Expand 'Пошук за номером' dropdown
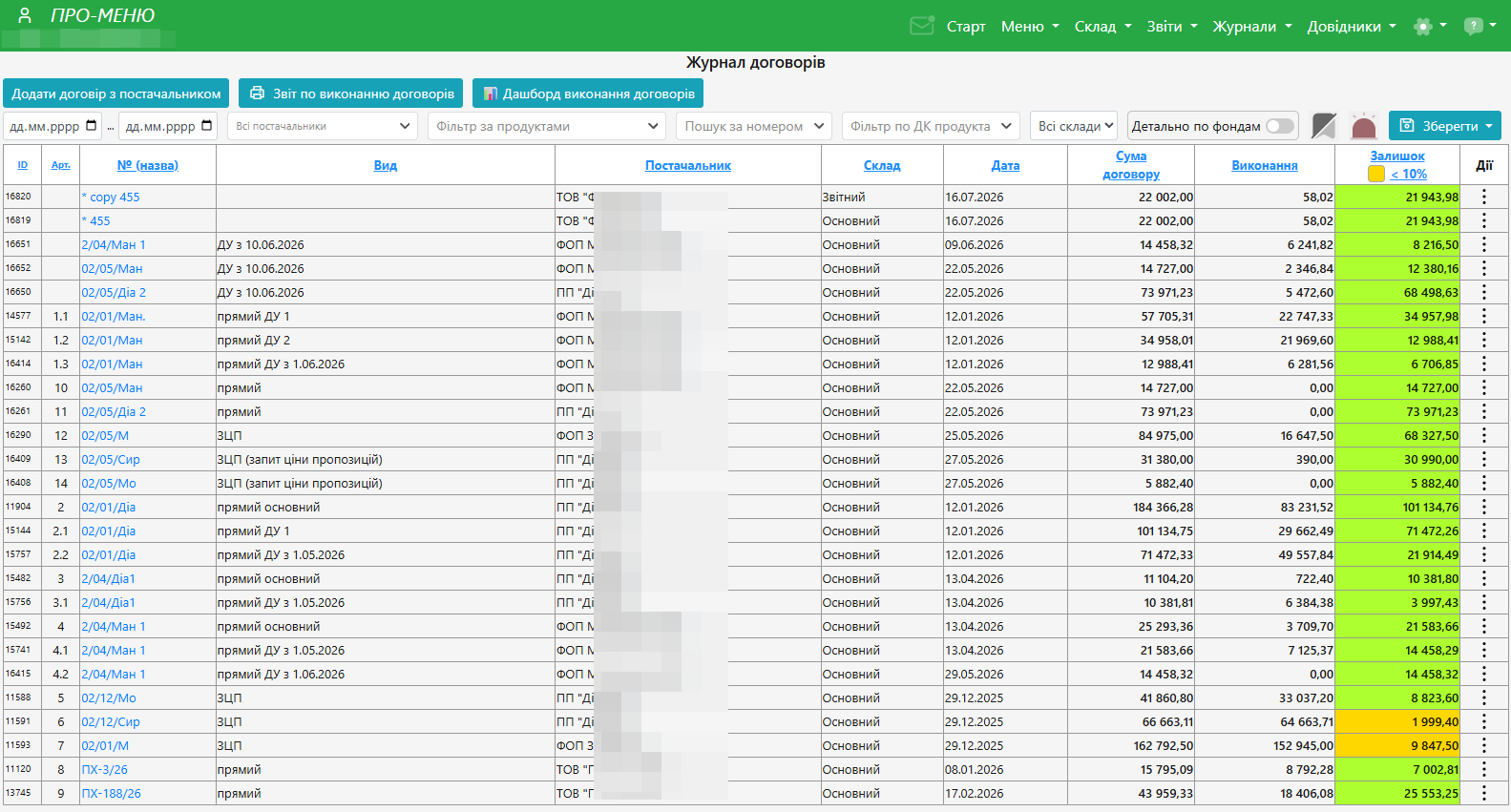Screen dimensions: 1511x812 (x=753, y=126)
